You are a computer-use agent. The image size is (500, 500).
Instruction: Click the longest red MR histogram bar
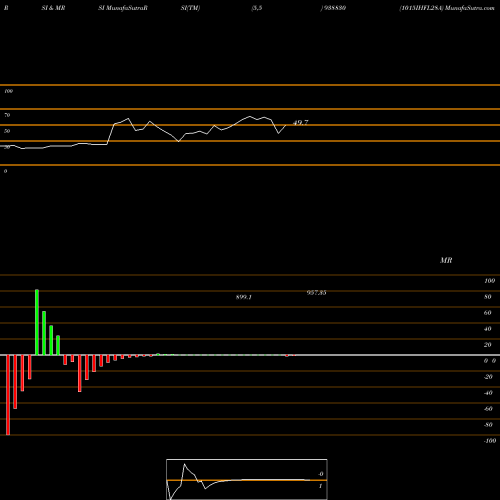pos(8,395)
